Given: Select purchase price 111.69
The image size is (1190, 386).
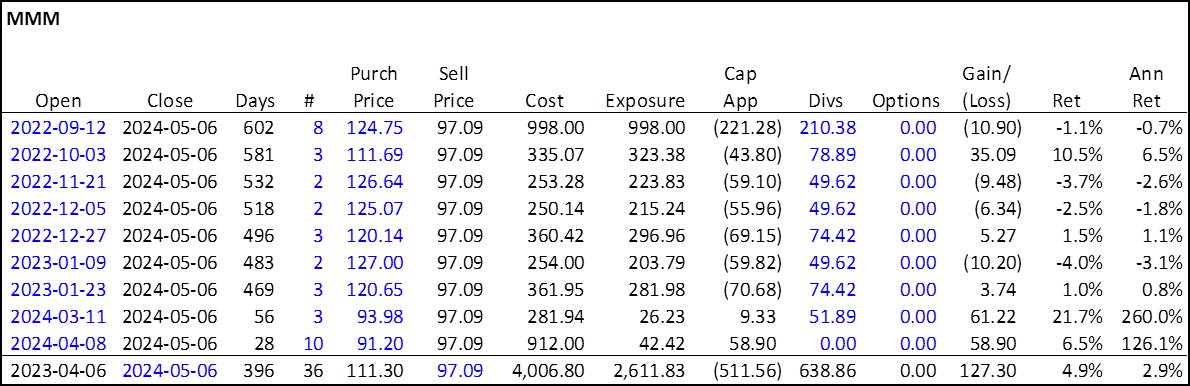Looking at the screenshot, I should pos(375,155).
